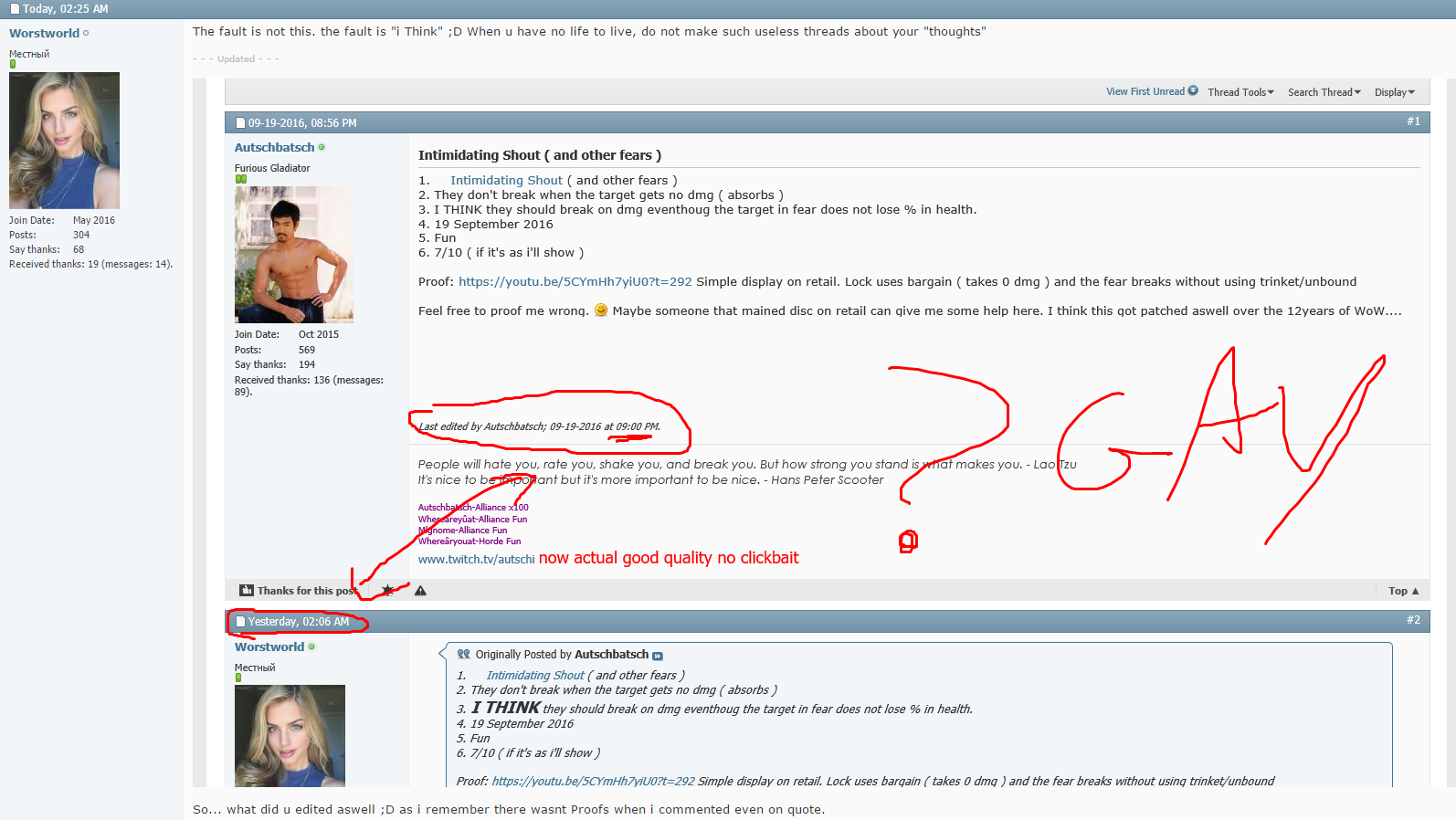1456x820 pixels.
Task: Open the youtu.be link inside the quote
Action: [x=593, y=782]
